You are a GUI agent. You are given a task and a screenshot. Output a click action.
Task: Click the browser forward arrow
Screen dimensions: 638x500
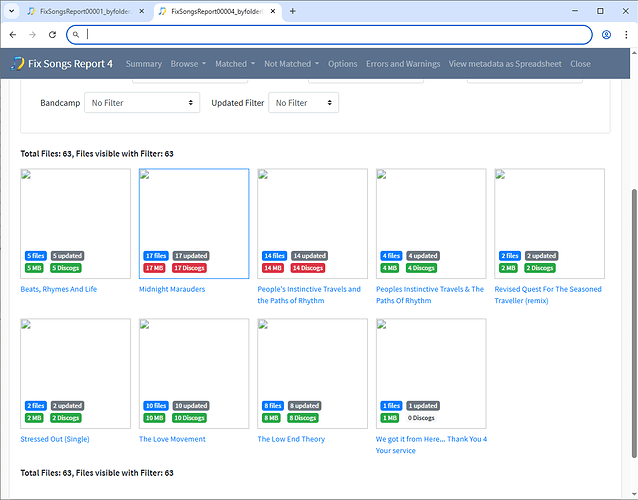click(33, 35)
